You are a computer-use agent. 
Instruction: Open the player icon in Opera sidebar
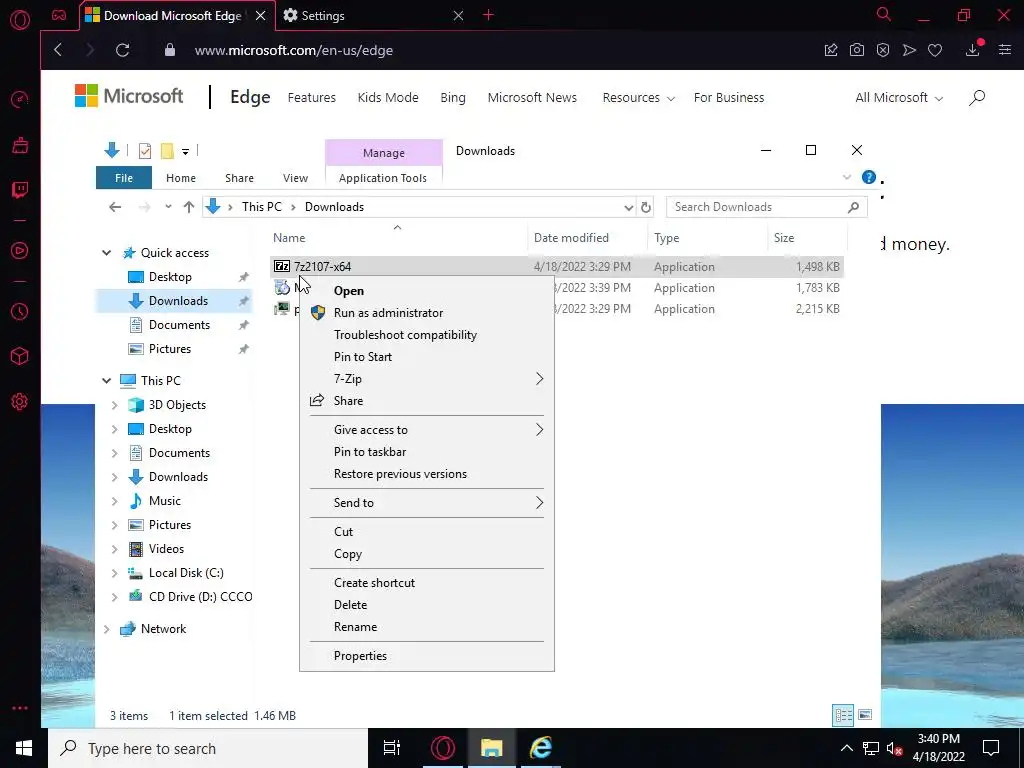point(20,251)
